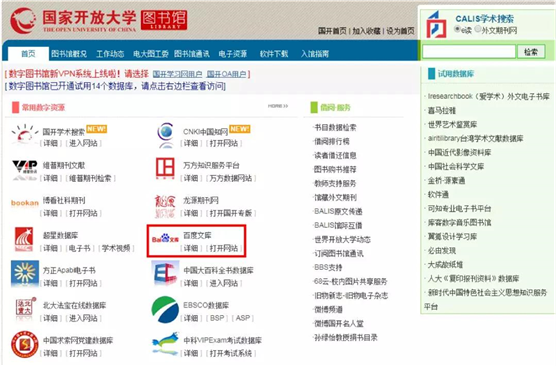Click the Baidu 文库 logo

click(165, 239)
